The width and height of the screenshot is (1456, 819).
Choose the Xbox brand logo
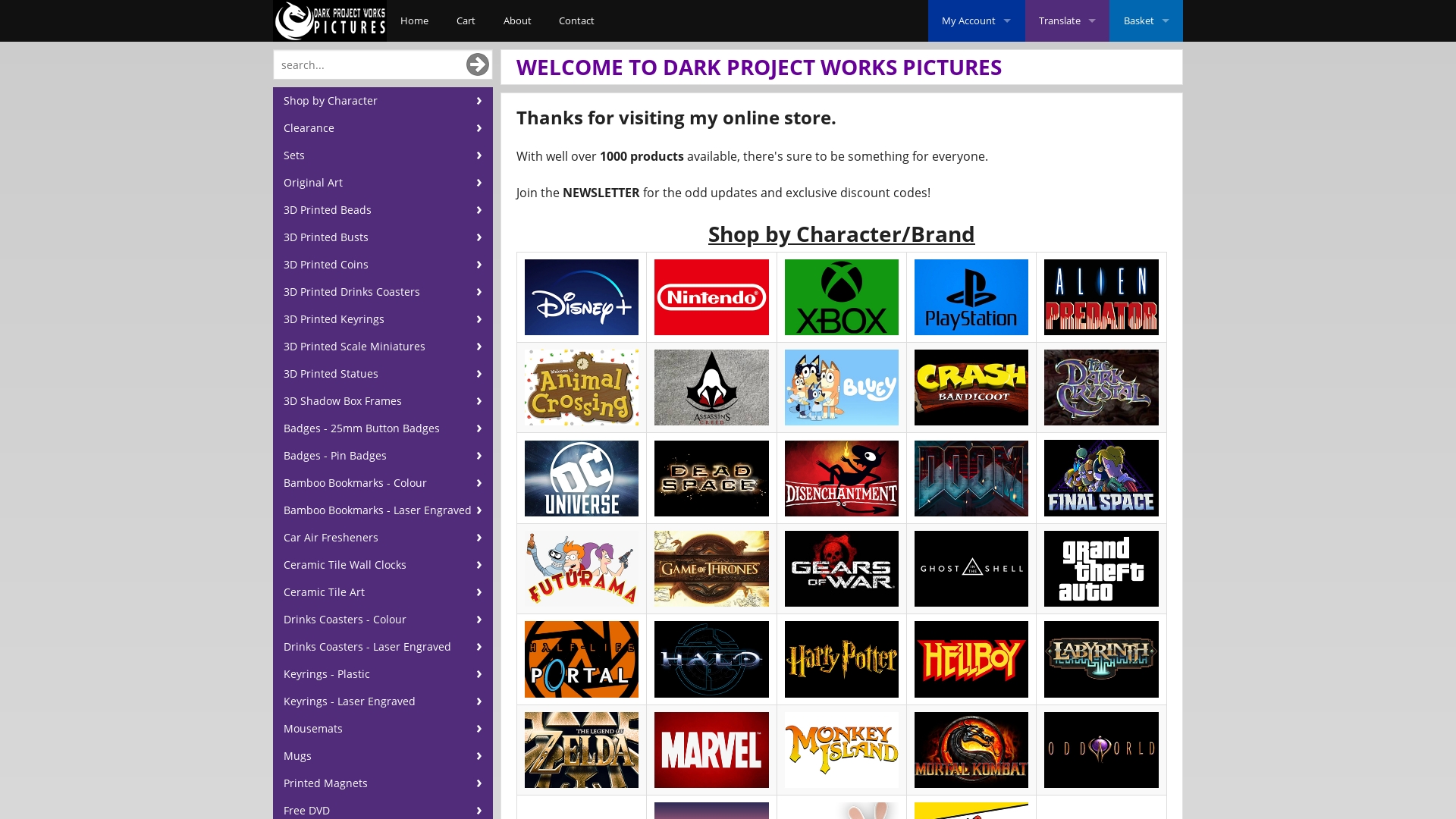tap(841, 297)
